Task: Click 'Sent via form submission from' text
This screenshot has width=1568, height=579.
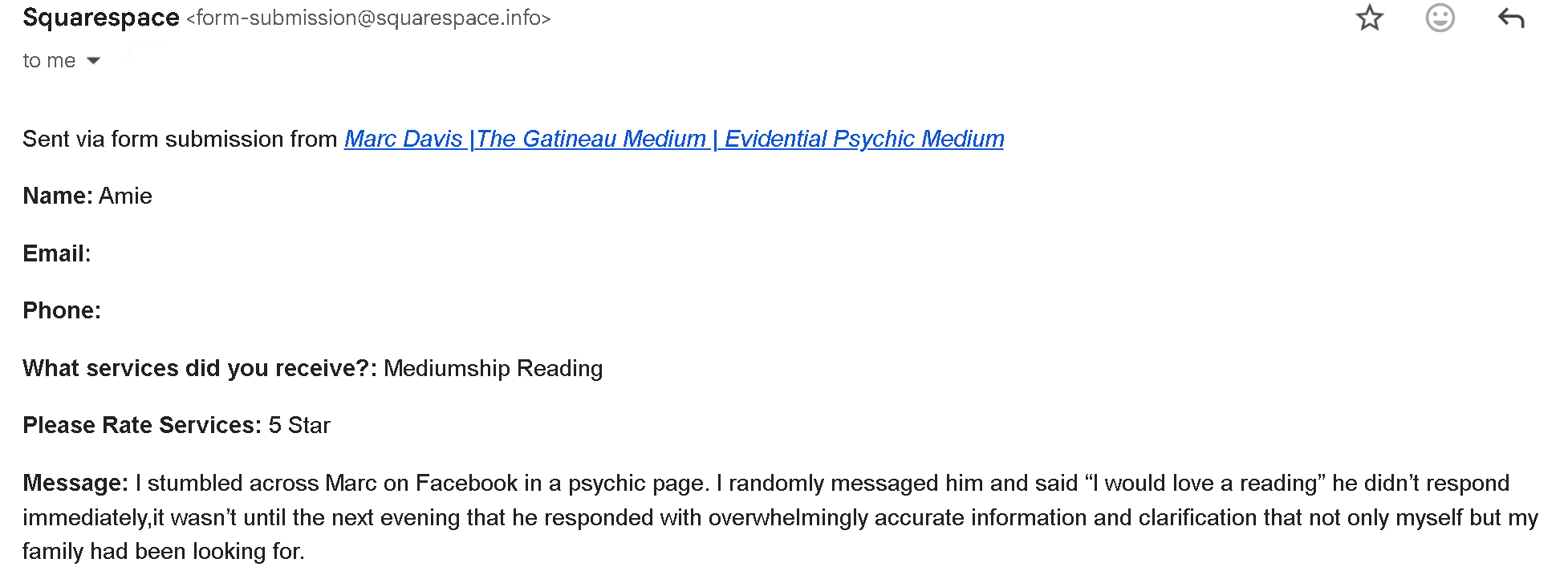Action: [180, 139]
